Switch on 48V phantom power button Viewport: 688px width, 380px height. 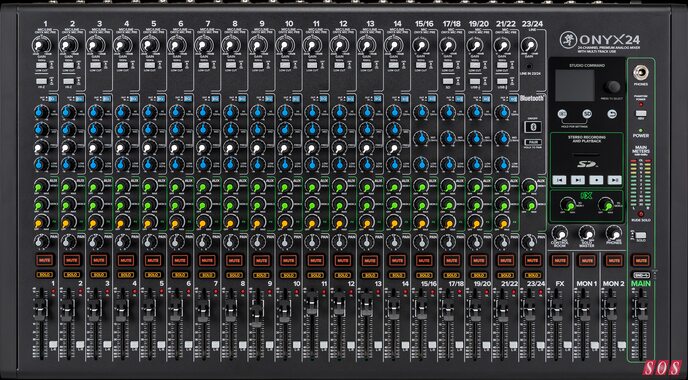(641, 114)
